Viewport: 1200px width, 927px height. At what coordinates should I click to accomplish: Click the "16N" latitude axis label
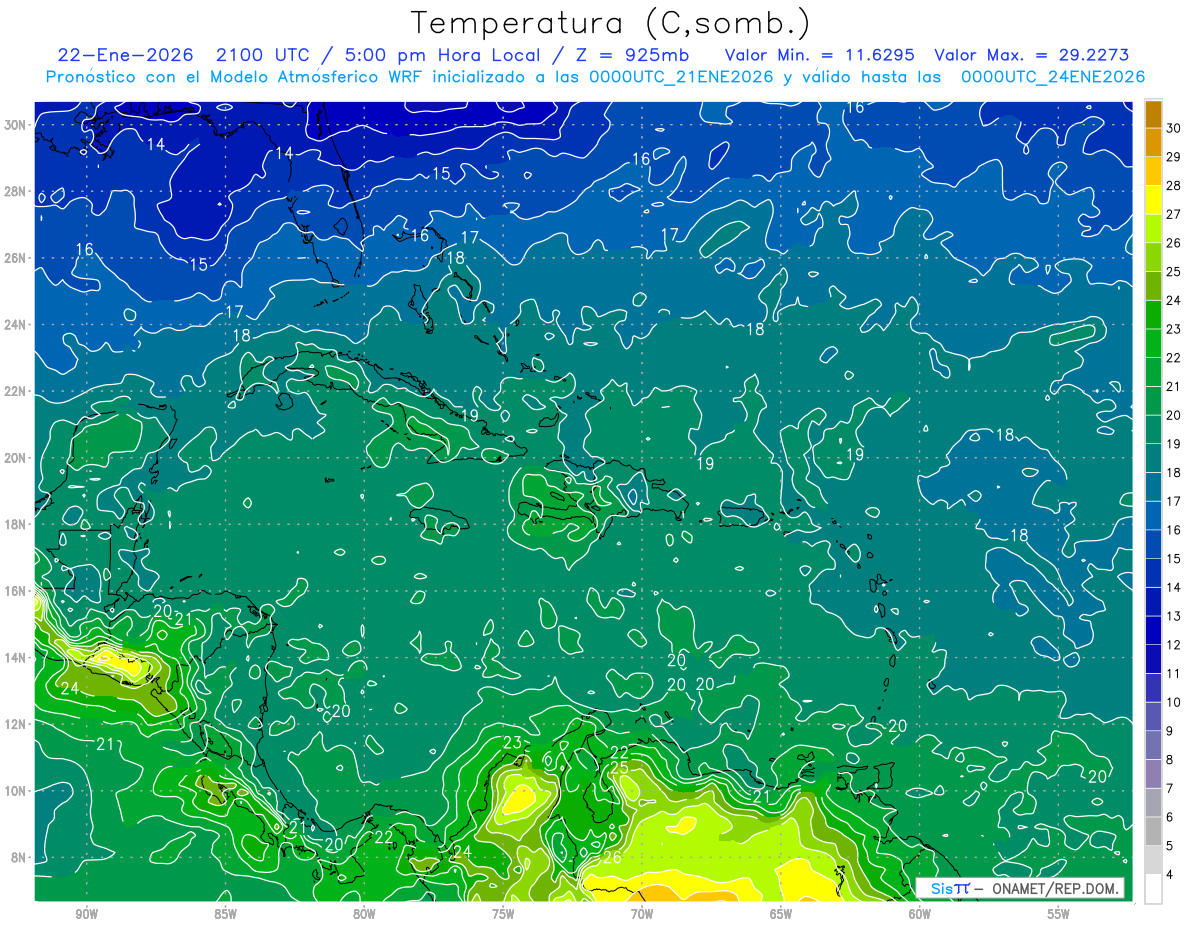[14, 591]
